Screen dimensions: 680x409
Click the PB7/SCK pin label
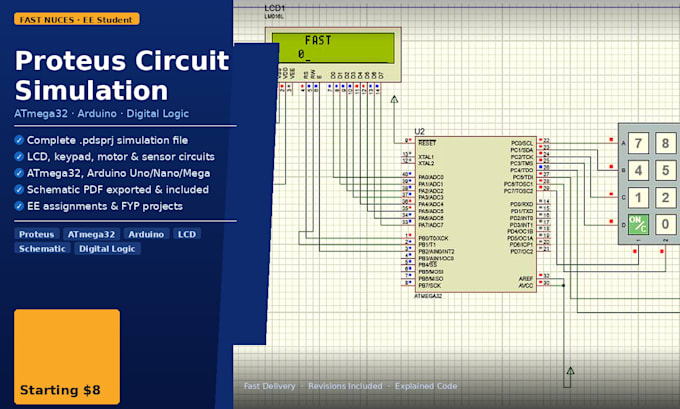click(429, 286)
